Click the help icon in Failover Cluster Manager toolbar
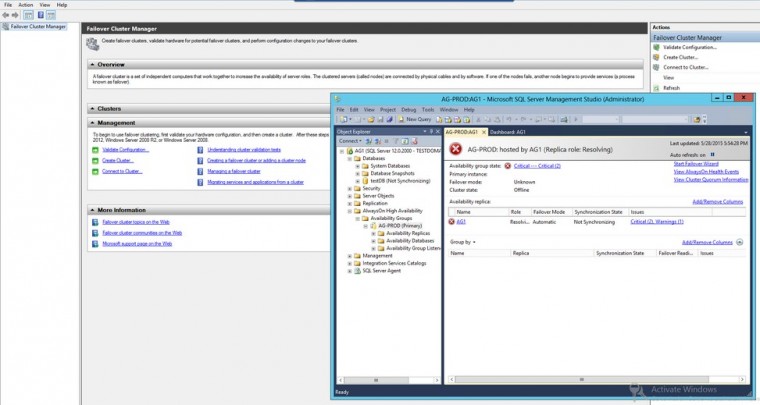This screenshot has width=760, height=405. [40, 15]
